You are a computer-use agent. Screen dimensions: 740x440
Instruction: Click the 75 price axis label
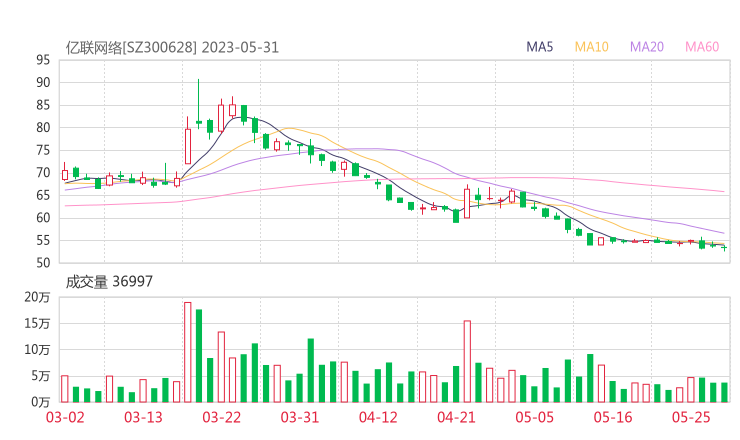(43, 150)
